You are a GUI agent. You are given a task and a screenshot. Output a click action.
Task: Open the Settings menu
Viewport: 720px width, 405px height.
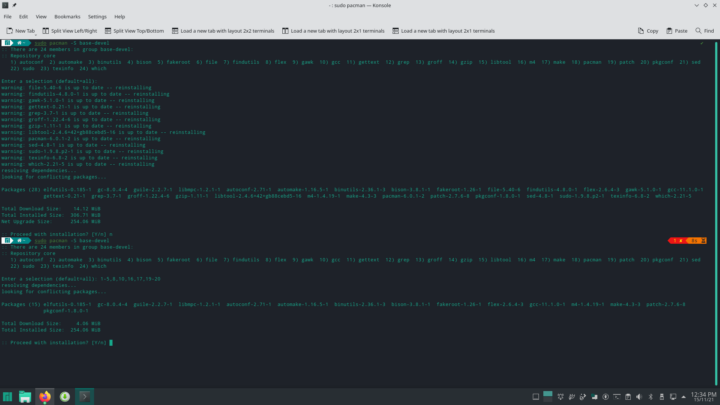point(97,17)
